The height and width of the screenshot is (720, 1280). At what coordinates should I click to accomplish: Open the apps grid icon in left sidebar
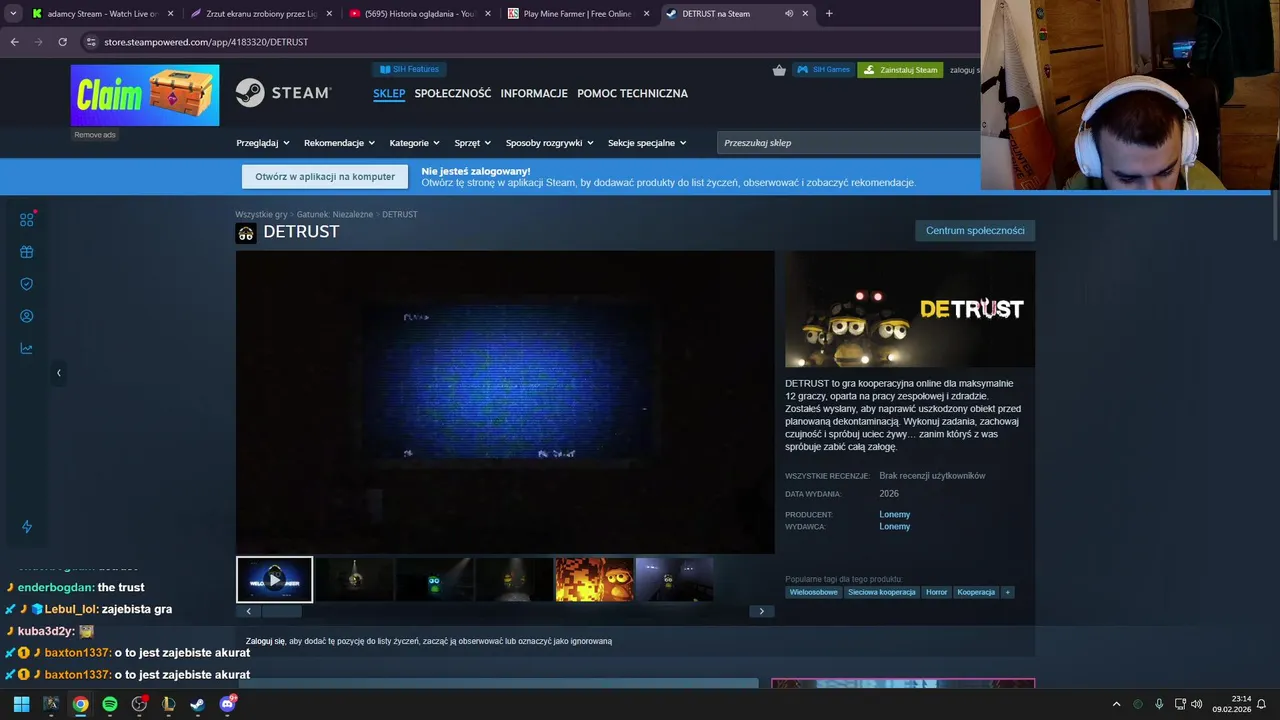[27, 219]
